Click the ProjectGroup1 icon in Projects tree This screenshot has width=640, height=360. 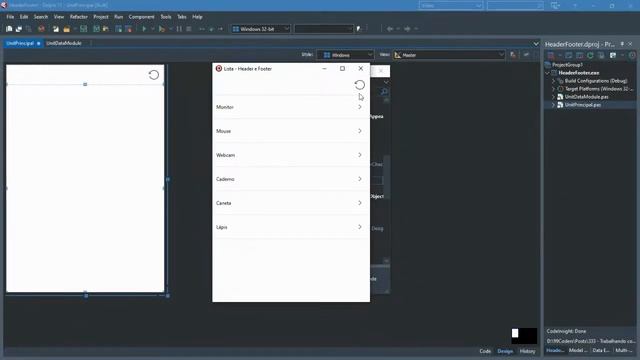pos(548,65)
